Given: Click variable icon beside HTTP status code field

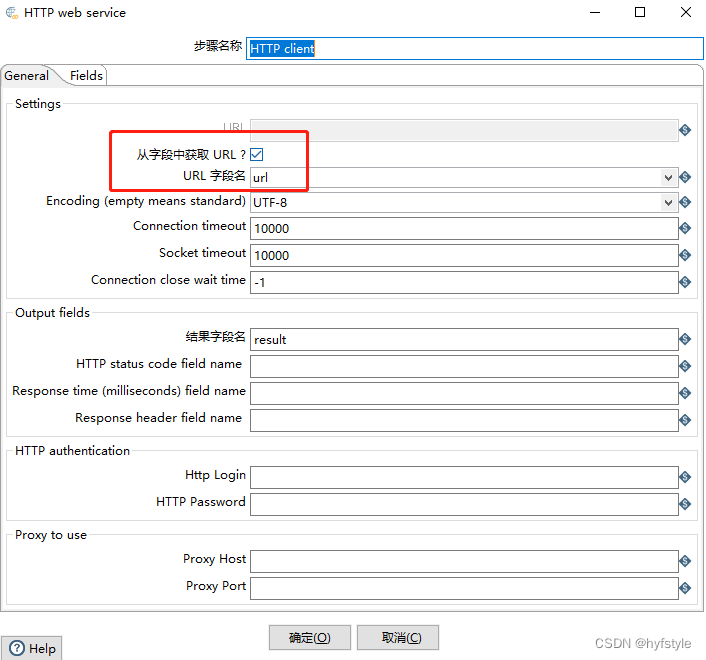Looking at the screenshot, I should tap(685, 366).
